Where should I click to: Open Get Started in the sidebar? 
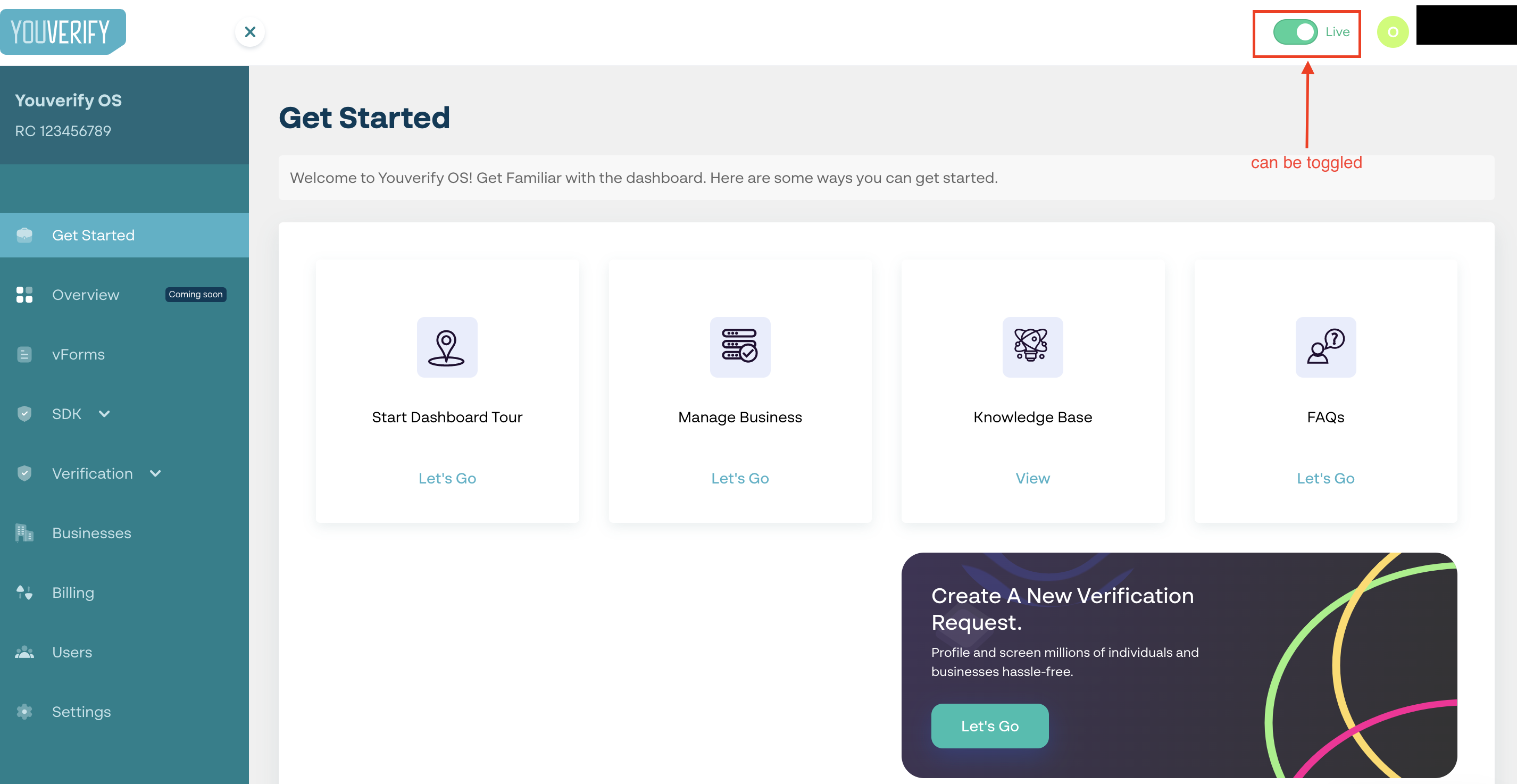click(124, 235)
